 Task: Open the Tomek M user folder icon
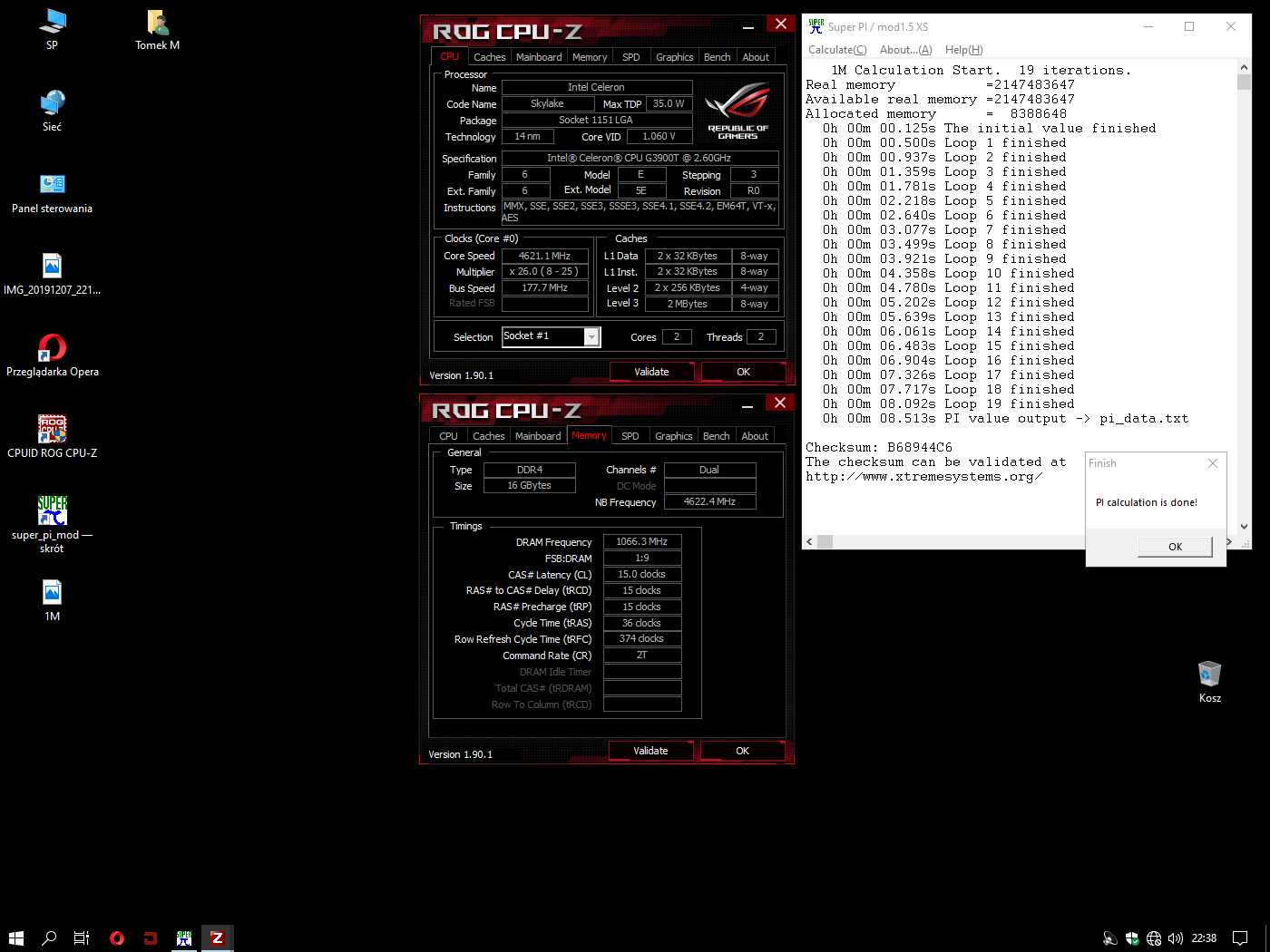click(157, 29)
